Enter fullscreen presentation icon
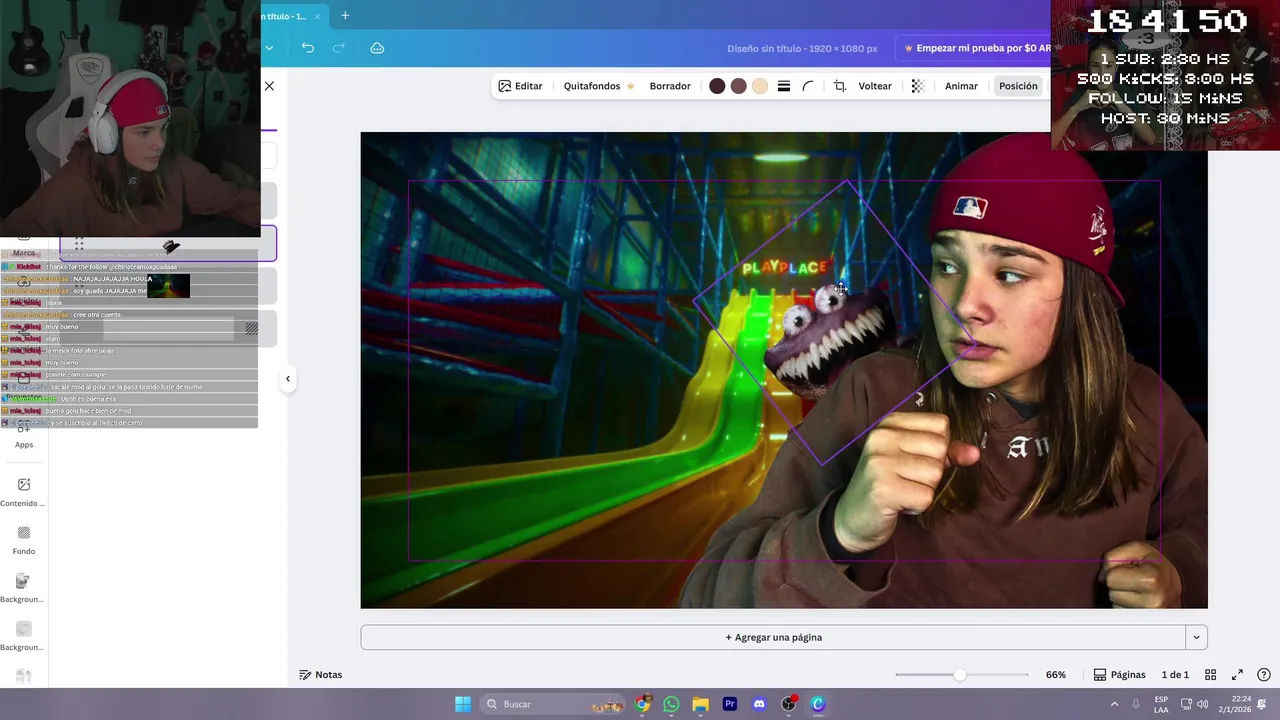 coord(1237,675)
